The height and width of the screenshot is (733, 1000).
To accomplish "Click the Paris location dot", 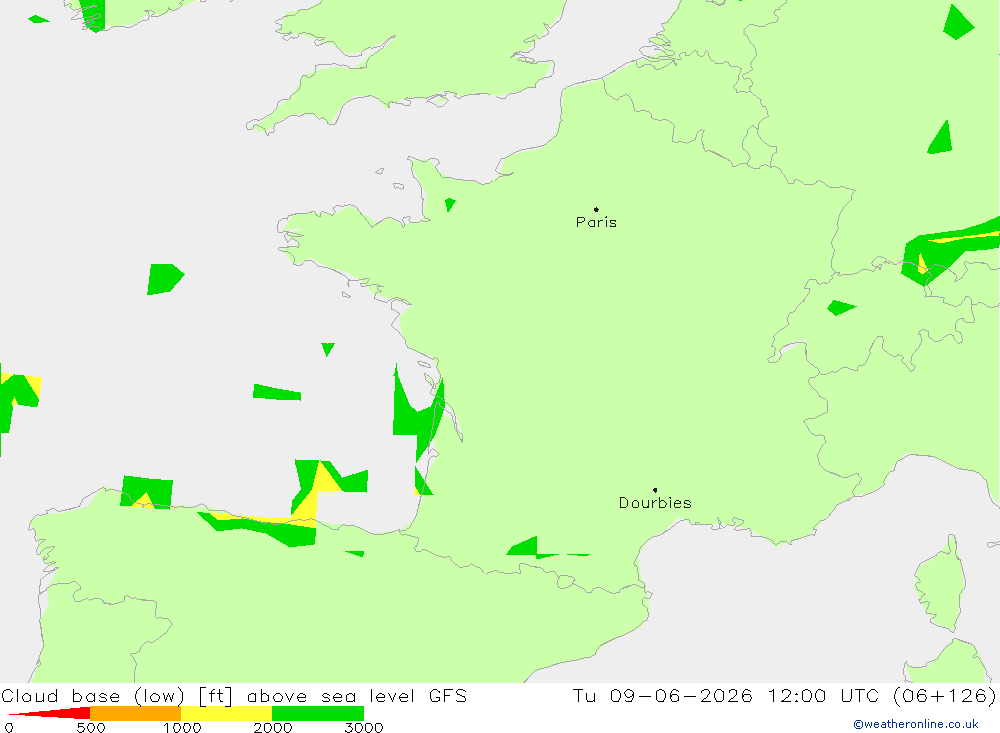I will click(x=596, y=209).
